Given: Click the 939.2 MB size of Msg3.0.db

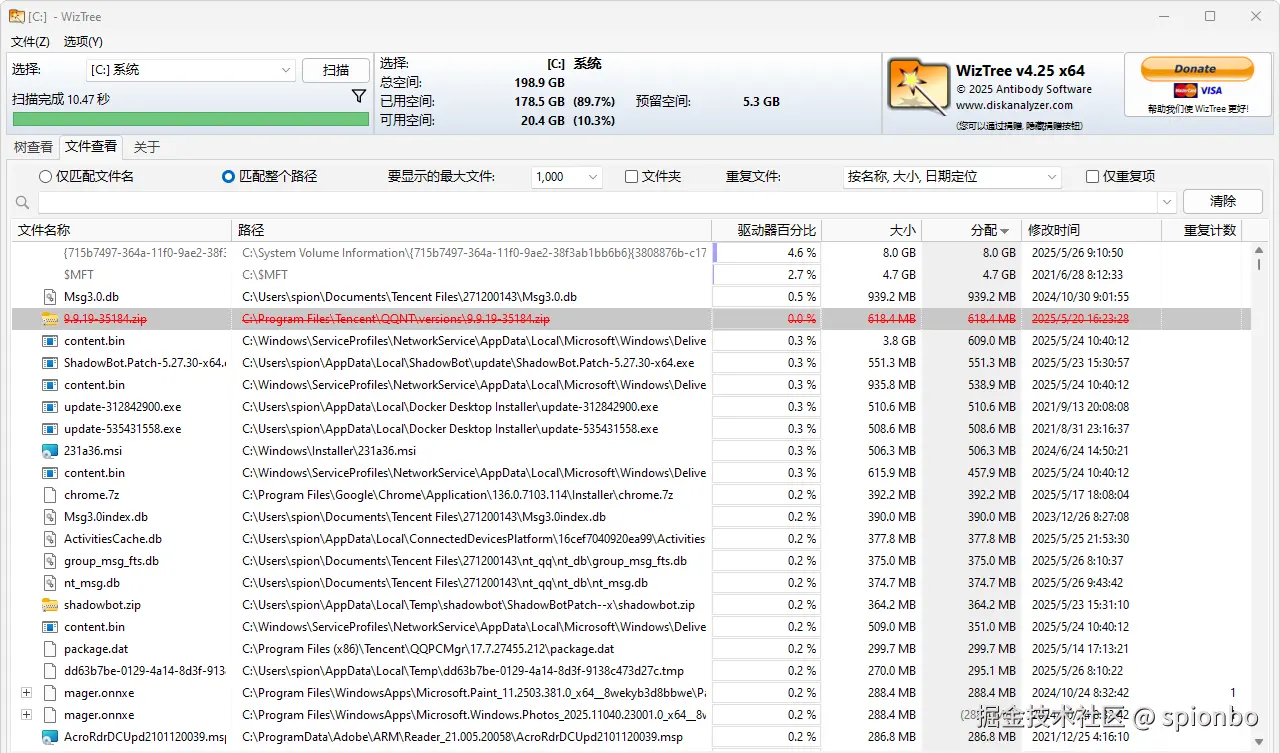Looking at the screenshot, I should (891, 297).
